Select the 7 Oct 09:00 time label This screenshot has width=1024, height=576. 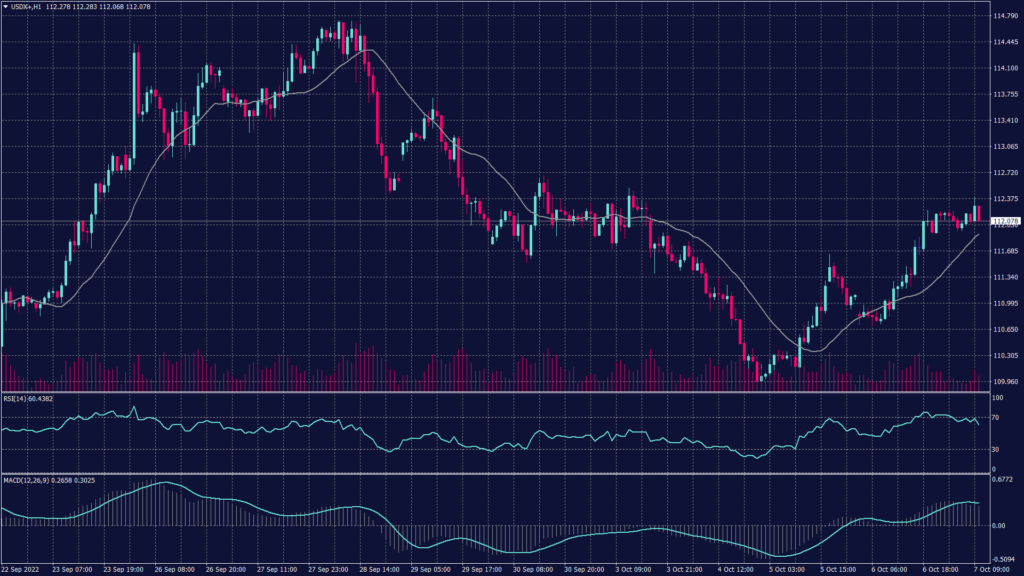pos(996,569)
